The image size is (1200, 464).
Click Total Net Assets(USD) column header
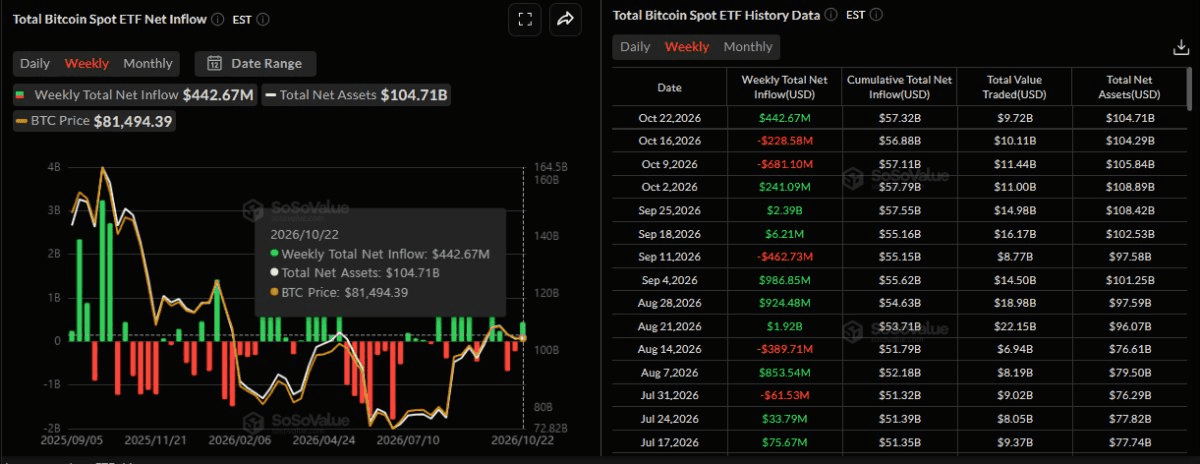click(1127, 87)
